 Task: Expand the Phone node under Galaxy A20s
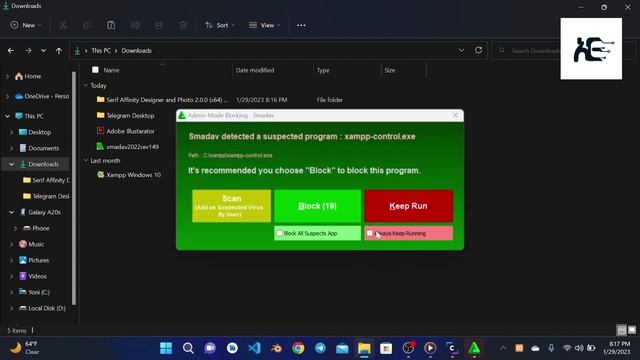pos(16,228)
